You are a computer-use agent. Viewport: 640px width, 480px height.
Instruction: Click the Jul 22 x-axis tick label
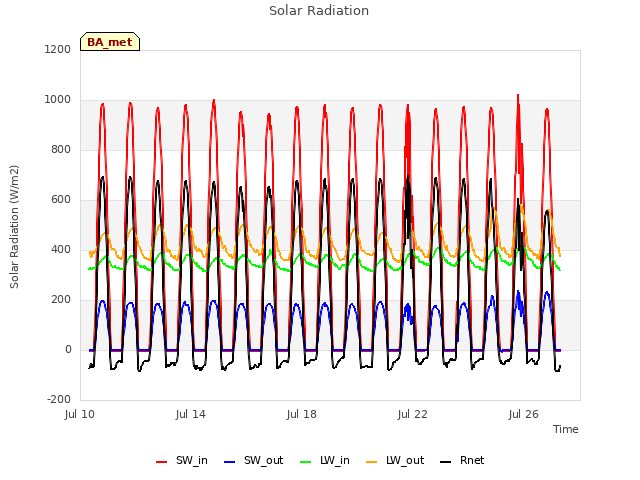(413, 414)
